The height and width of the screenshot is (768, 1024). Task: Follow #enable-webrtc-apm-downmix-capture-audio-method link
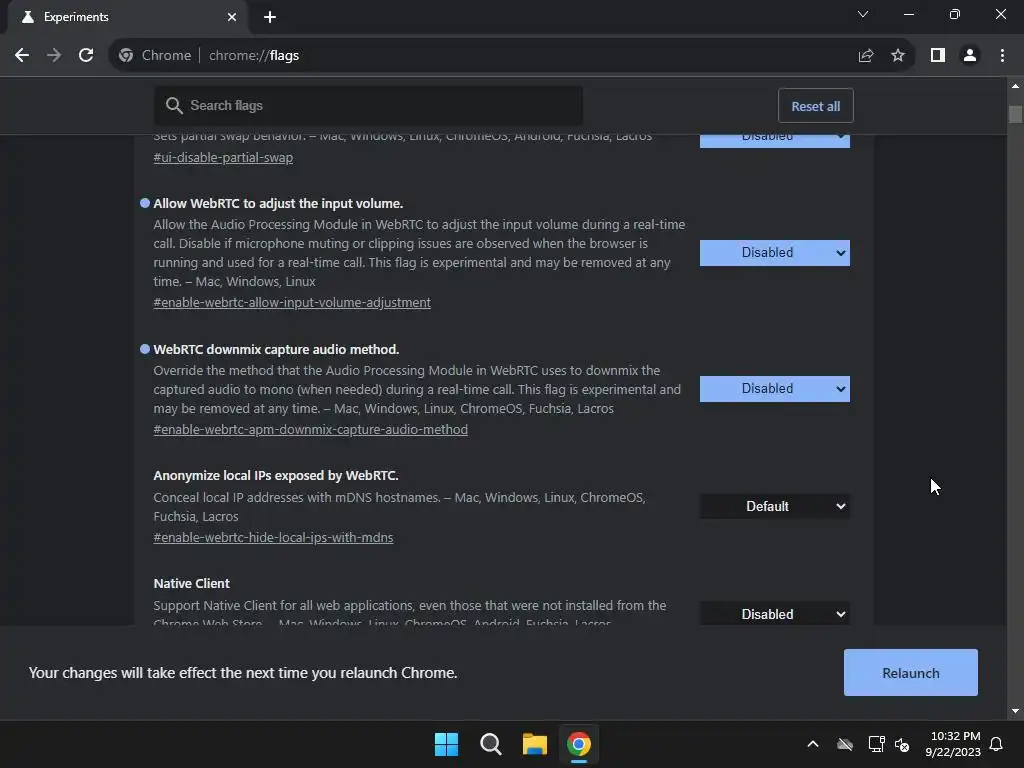point(310,429)
